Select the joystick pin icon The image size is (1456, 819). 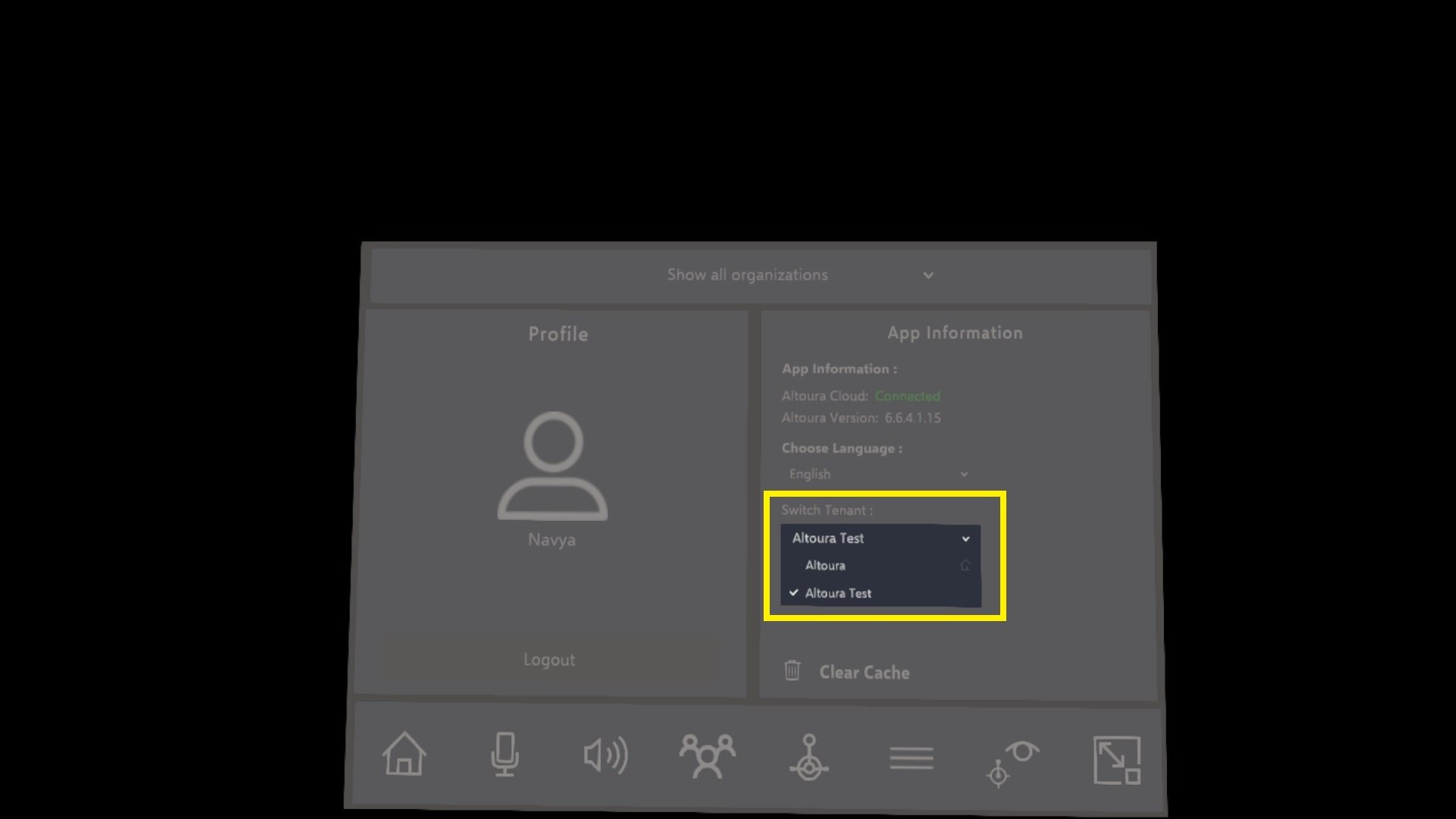809,757
